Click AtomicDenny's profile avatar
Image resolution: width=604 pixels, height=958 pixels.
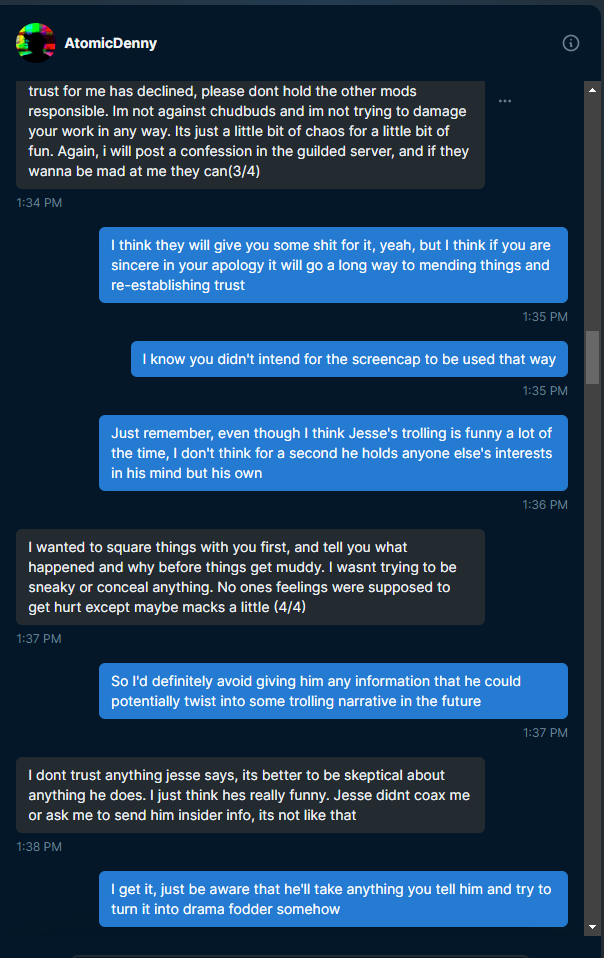pos(35,43)
